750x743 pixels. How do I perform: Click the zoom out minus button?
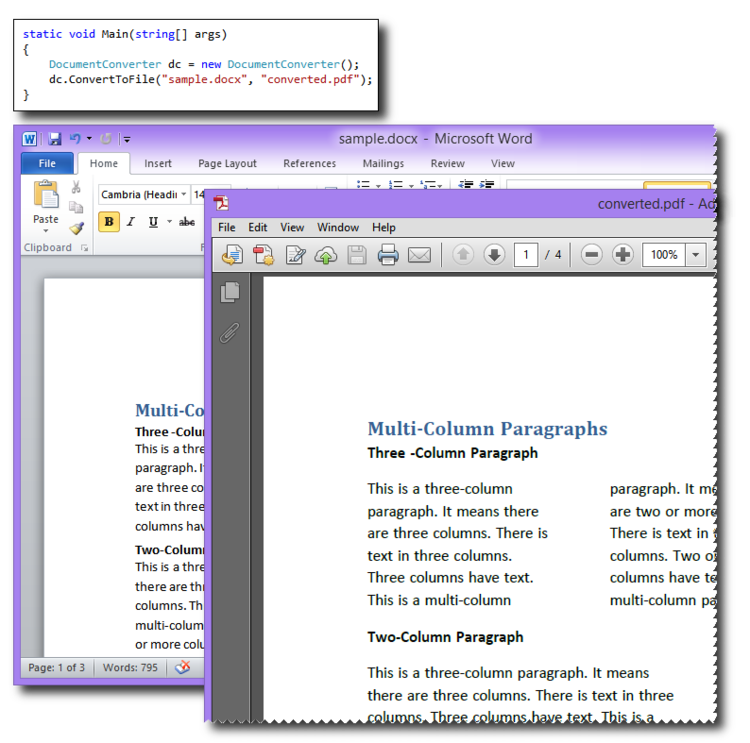(x=592, y=255)
